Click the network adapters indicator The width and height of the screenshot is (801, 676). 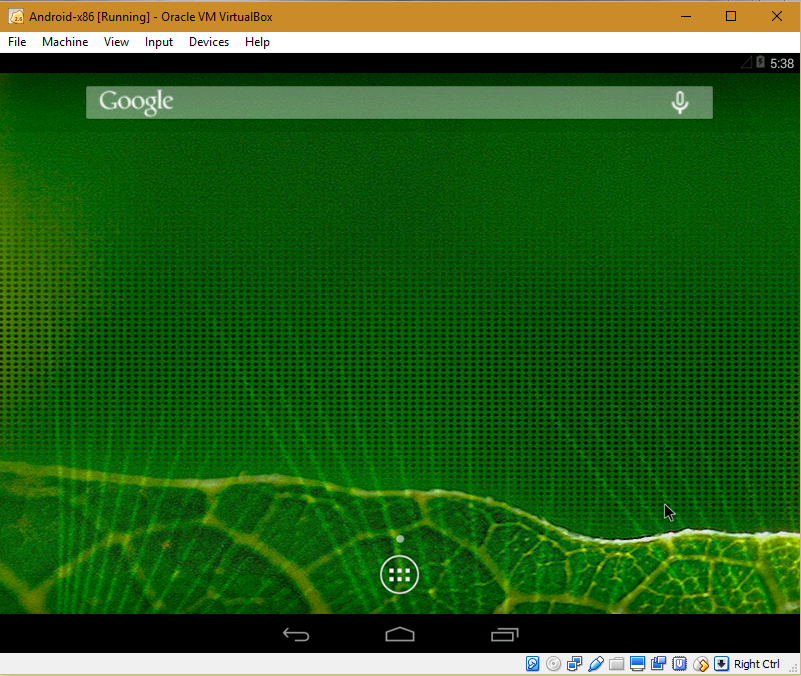coord(575,664)
